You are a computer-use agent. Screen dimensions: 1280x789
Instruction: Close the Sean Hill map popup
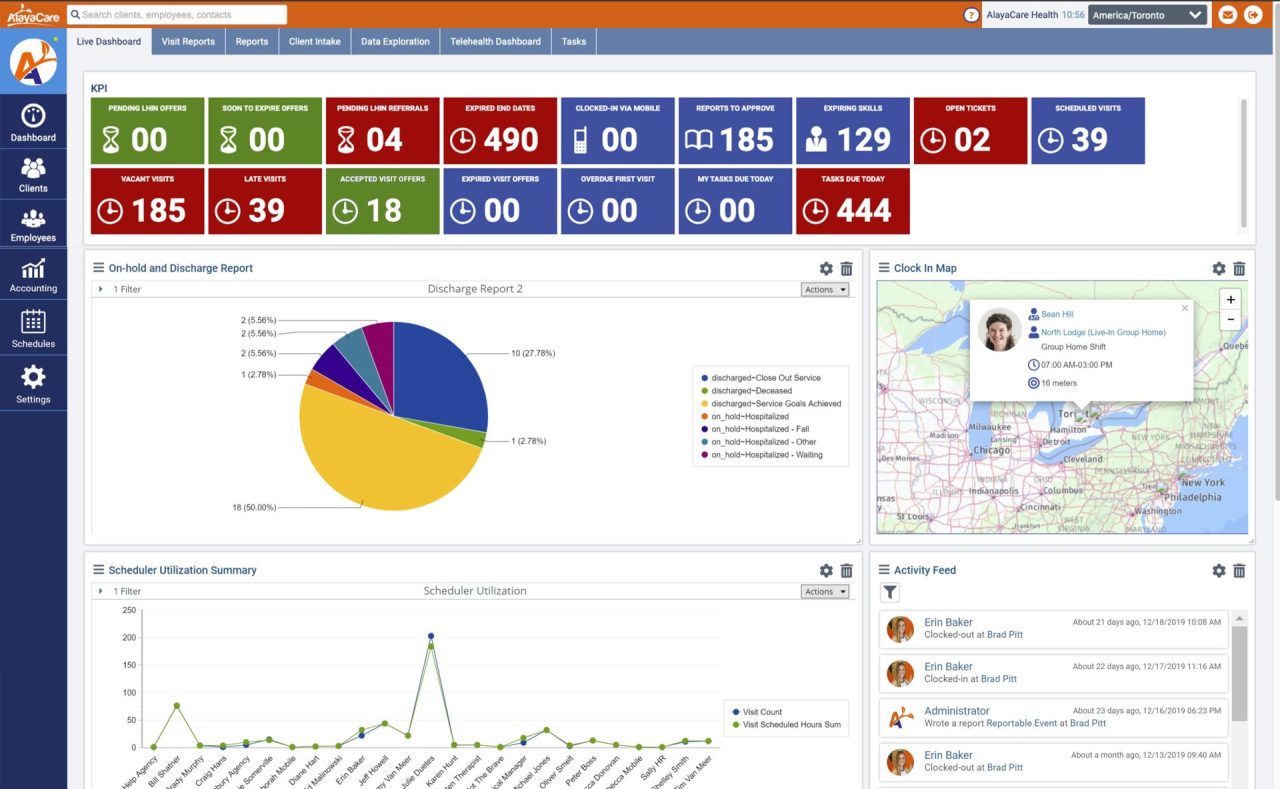point(1185,308)
